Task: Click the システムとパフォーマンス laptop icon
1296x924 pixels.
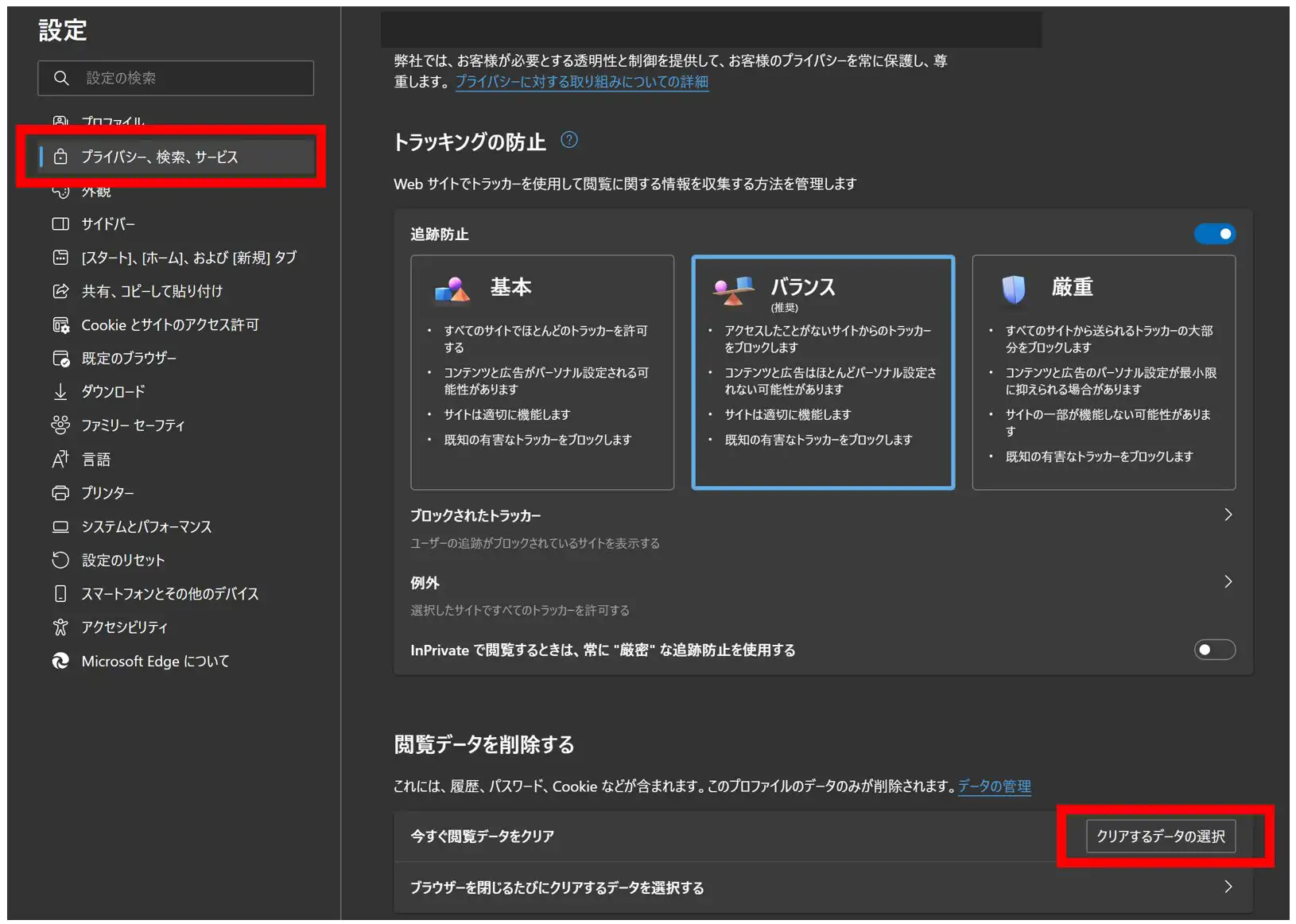Action: (x=60, y=526)
